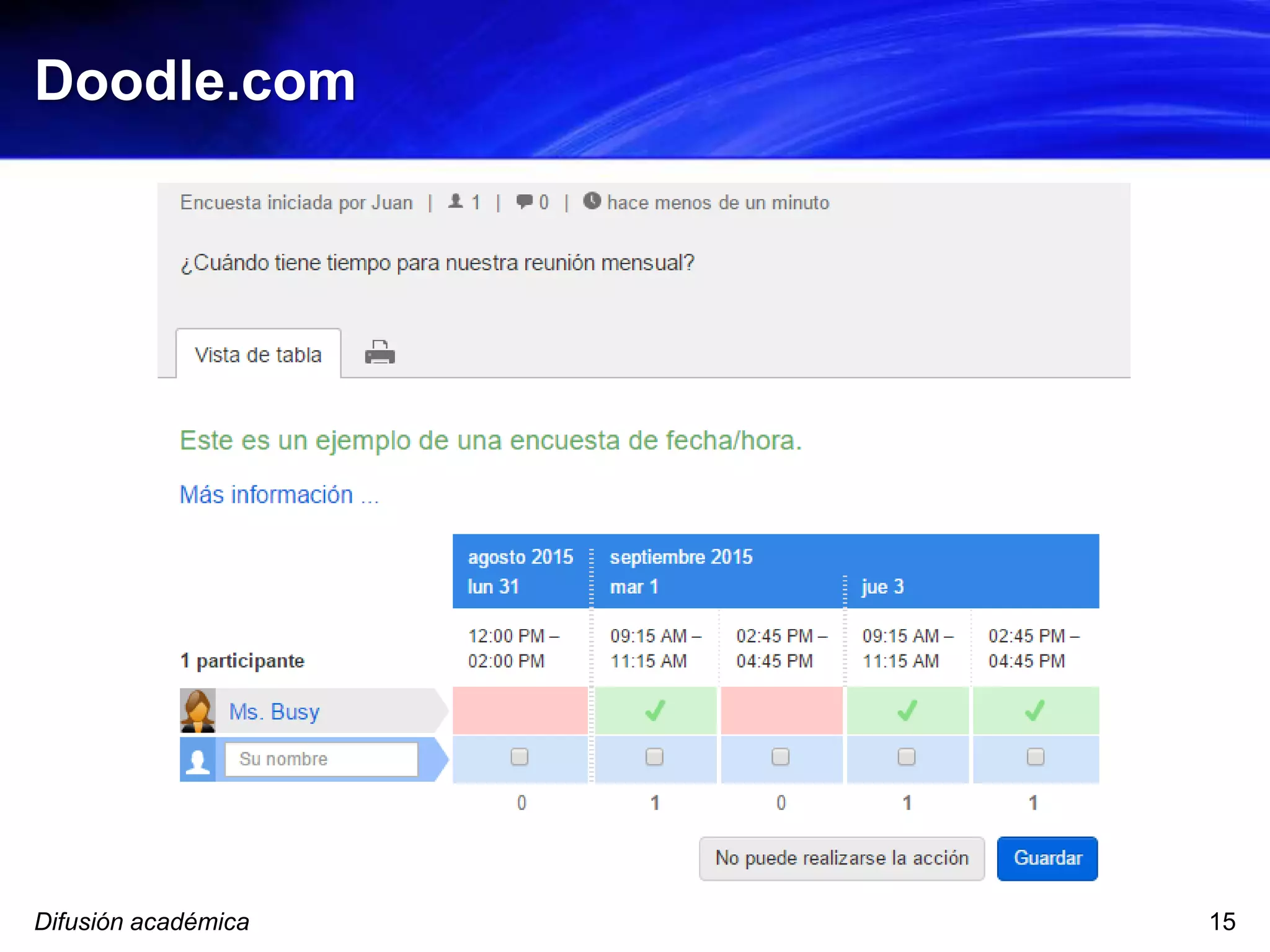Click the Doodle.com slide title
Screen dimensions: 1270x952
(x=195, y=81)
